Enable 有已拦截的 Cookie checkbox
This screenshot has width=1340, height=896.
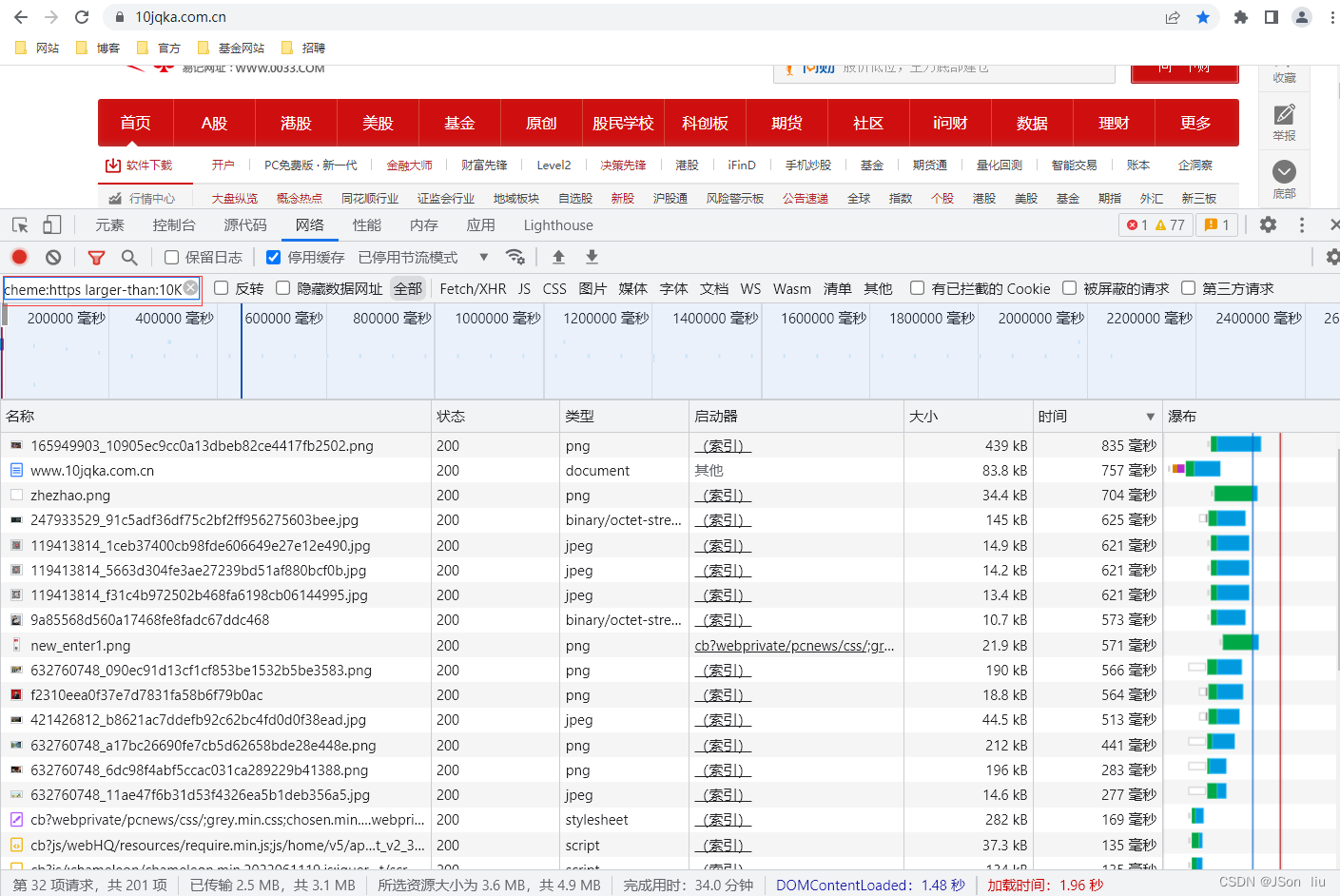(917, 288)
